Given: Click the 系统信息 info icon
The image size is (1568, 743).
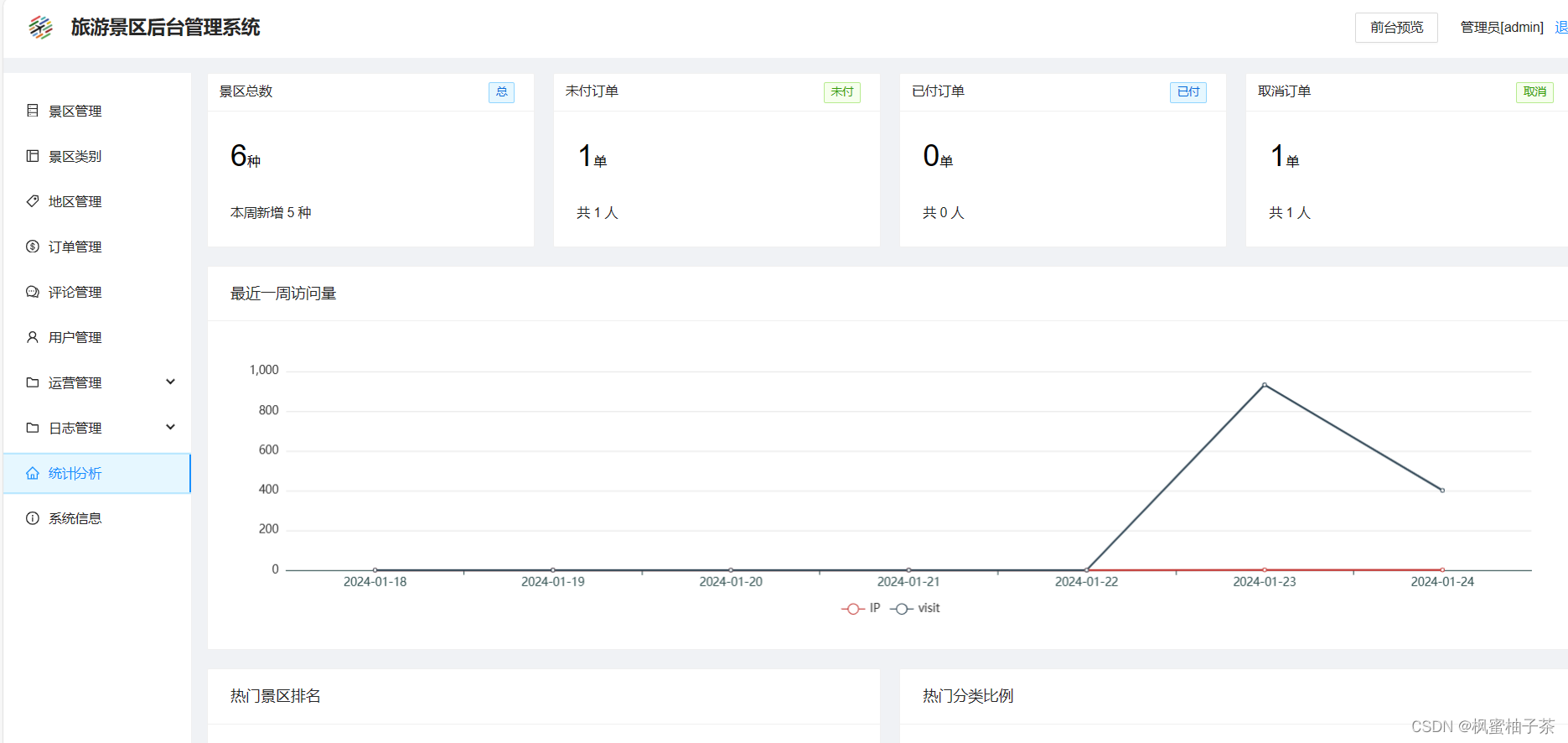Looking at the screenshot, I should click(x=33, y=518).
